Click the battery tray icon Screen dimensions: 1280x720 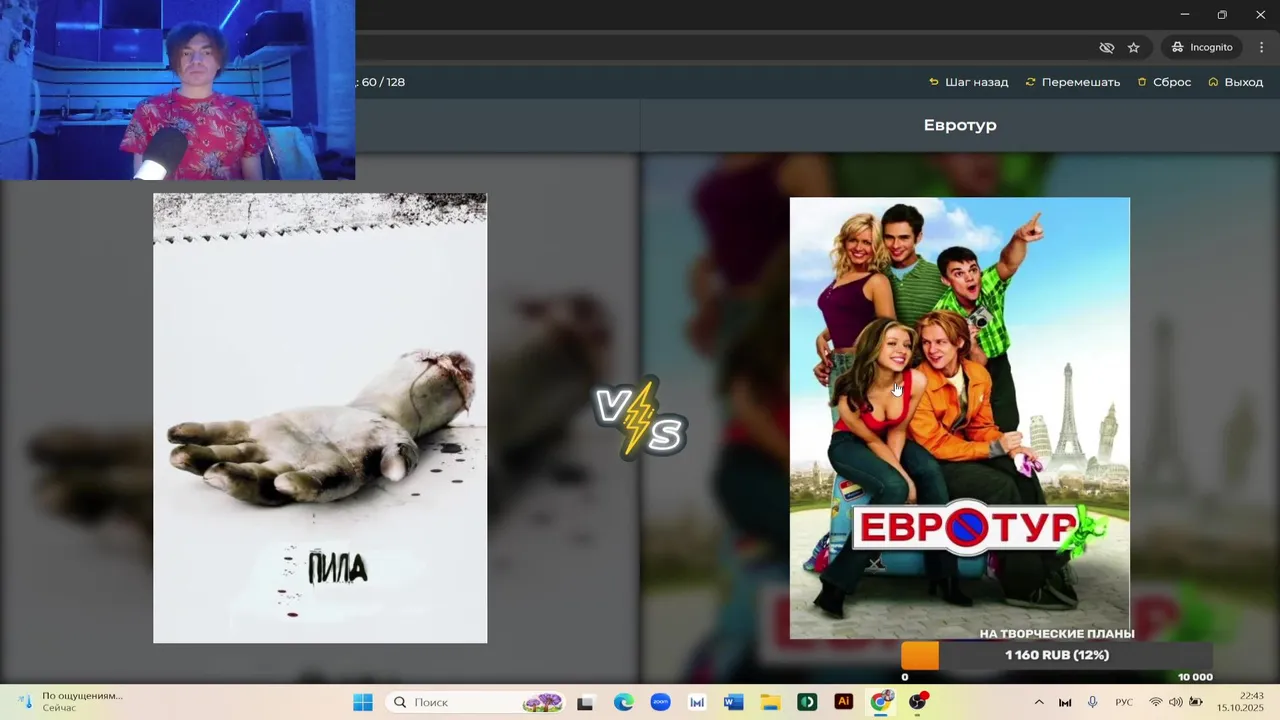pyautogui.click(x=1195, y=702)
